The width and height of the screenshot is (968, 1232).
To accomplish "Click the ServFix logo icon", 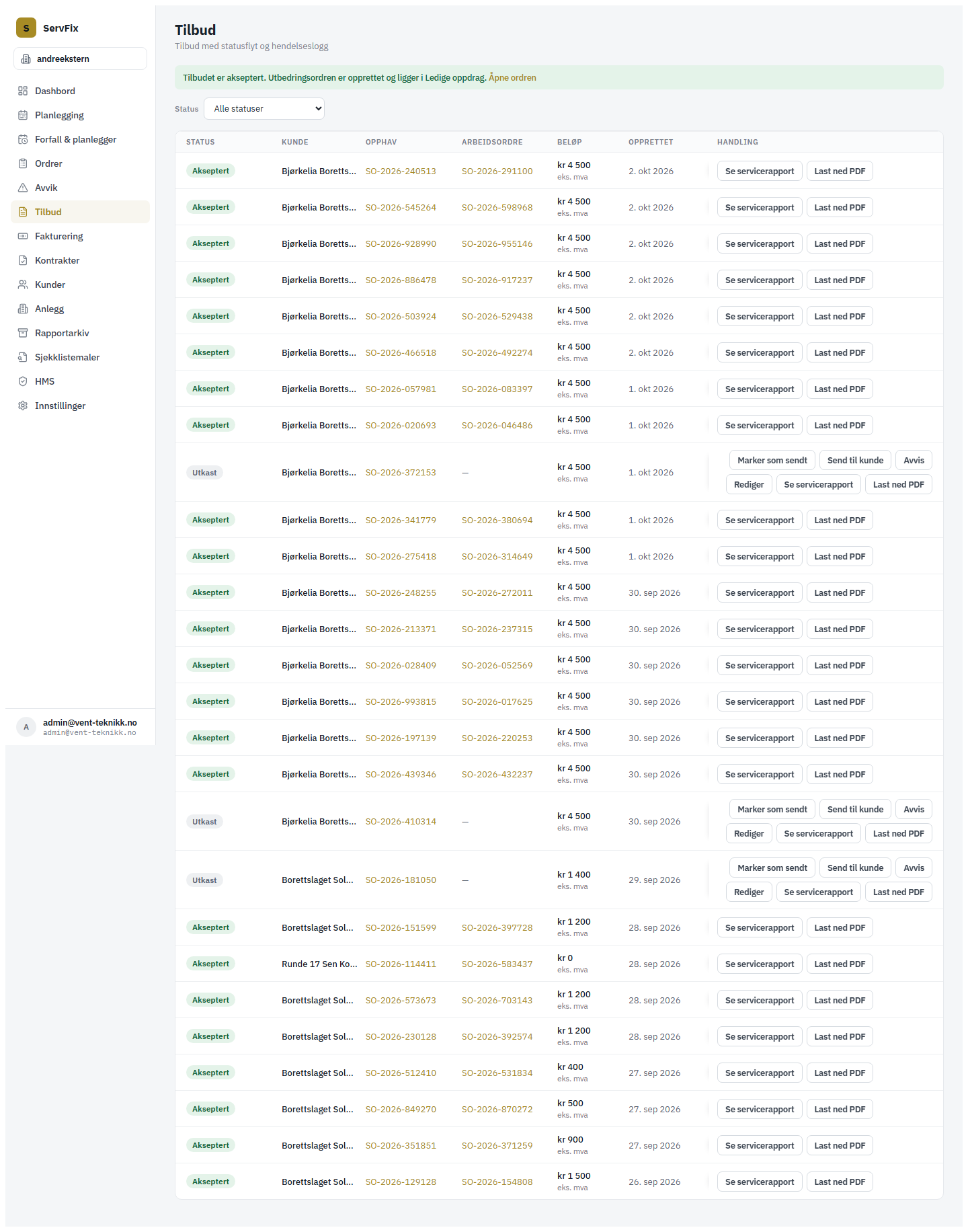I will [x=26, y=28].
